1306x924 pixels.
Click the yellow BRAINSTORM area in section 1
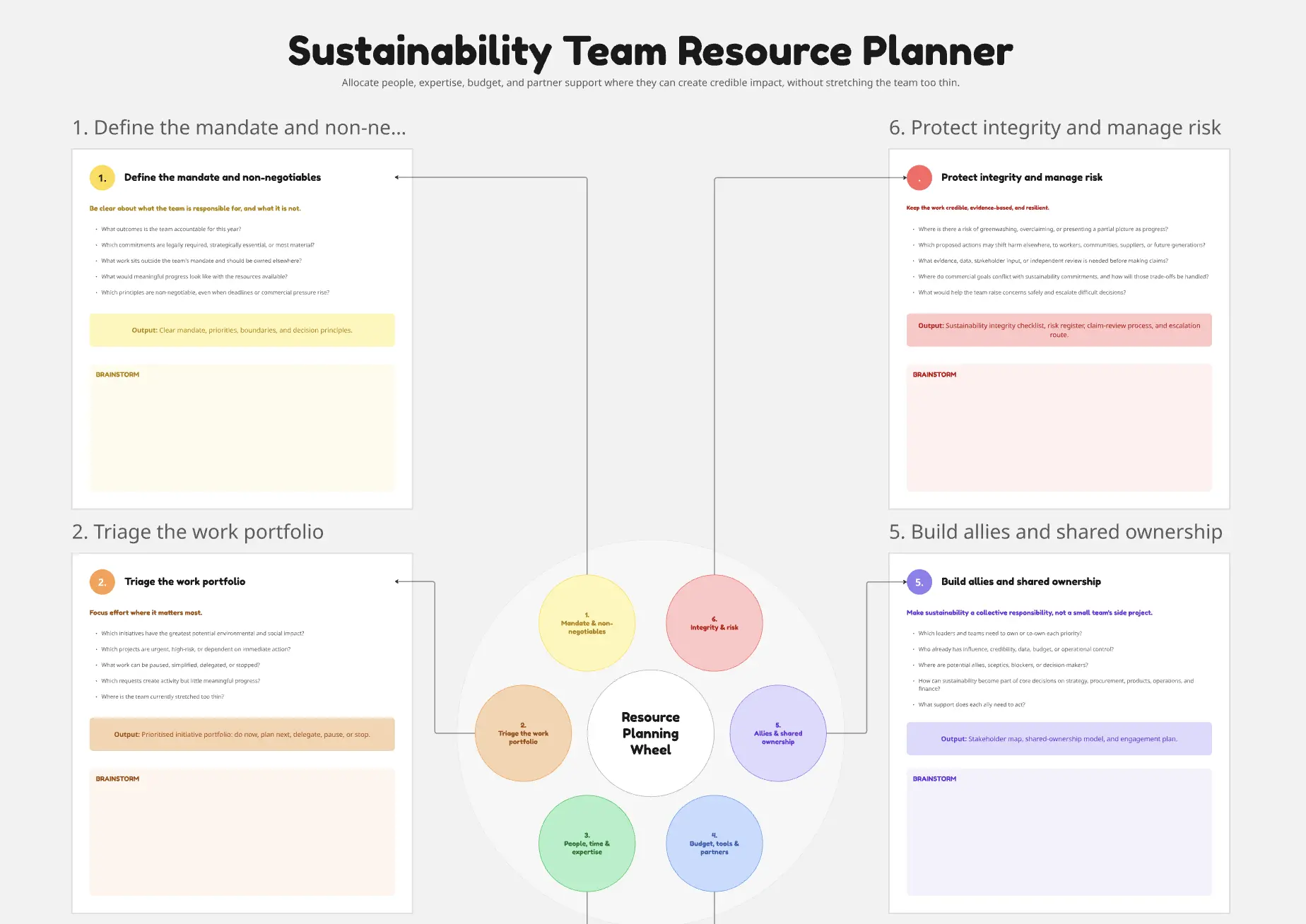pos(242,427)
